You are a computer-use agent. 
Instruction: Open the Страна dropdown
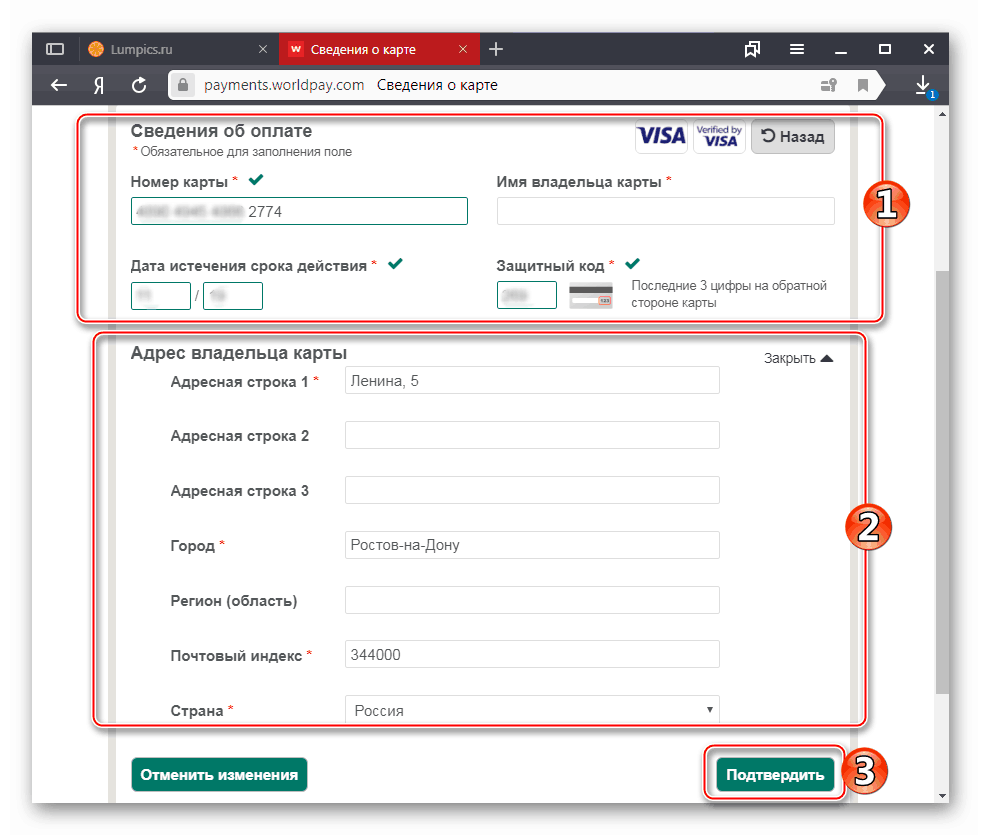(x=532, y=710)
